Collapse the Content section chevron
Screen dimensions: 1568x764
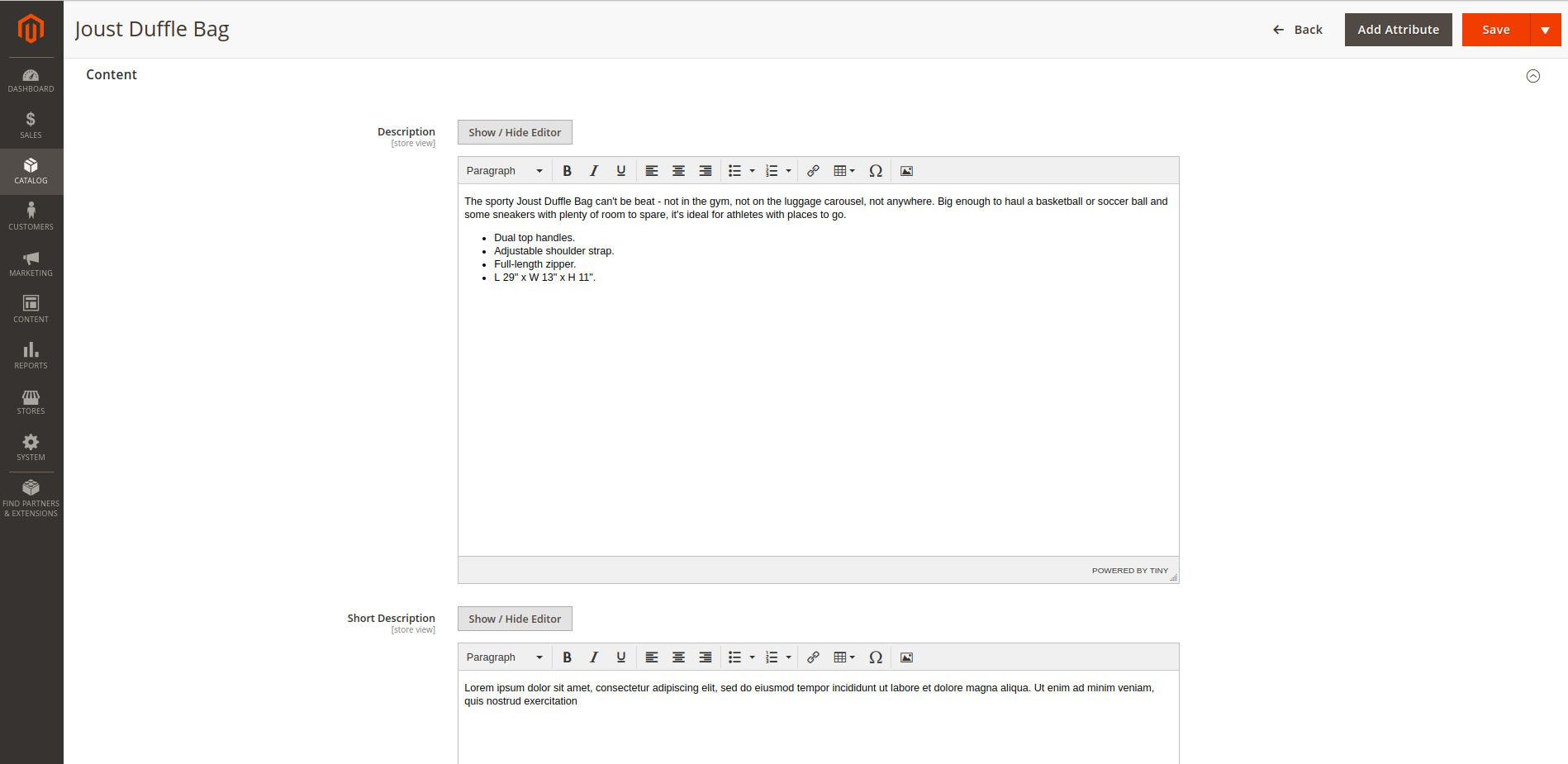[x=1532, y=75]
